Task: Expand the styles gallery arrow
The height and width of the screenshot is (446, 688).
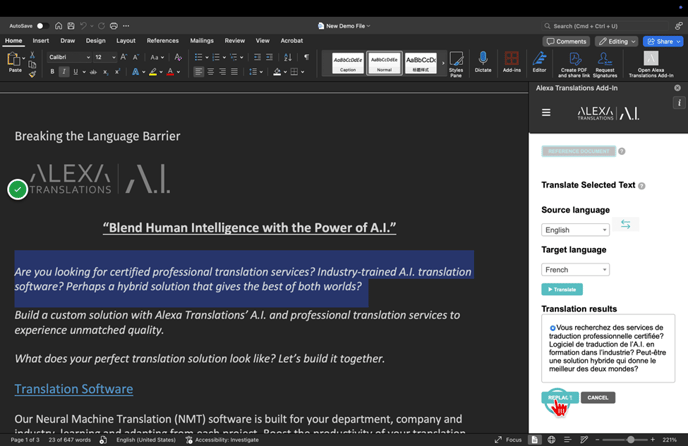Action: pos(443,63)
